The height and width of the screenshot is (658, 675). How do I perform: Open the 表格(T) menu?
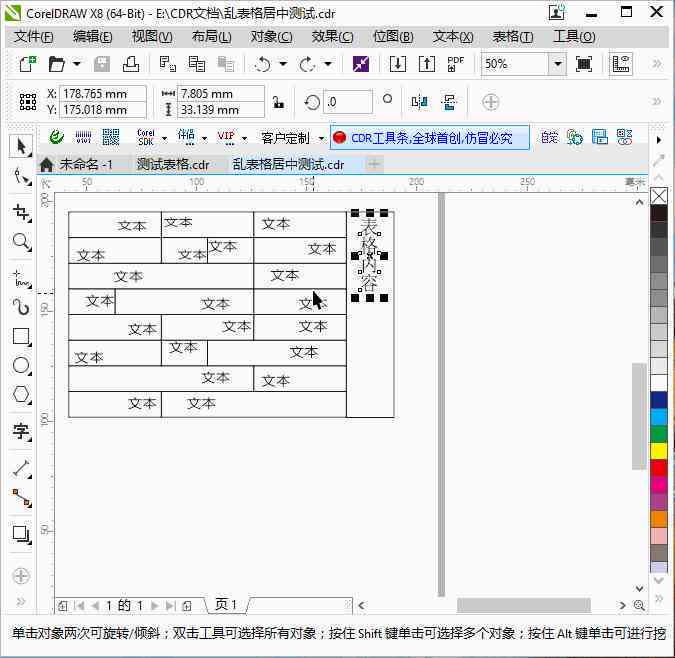click(x=513, y=37)
